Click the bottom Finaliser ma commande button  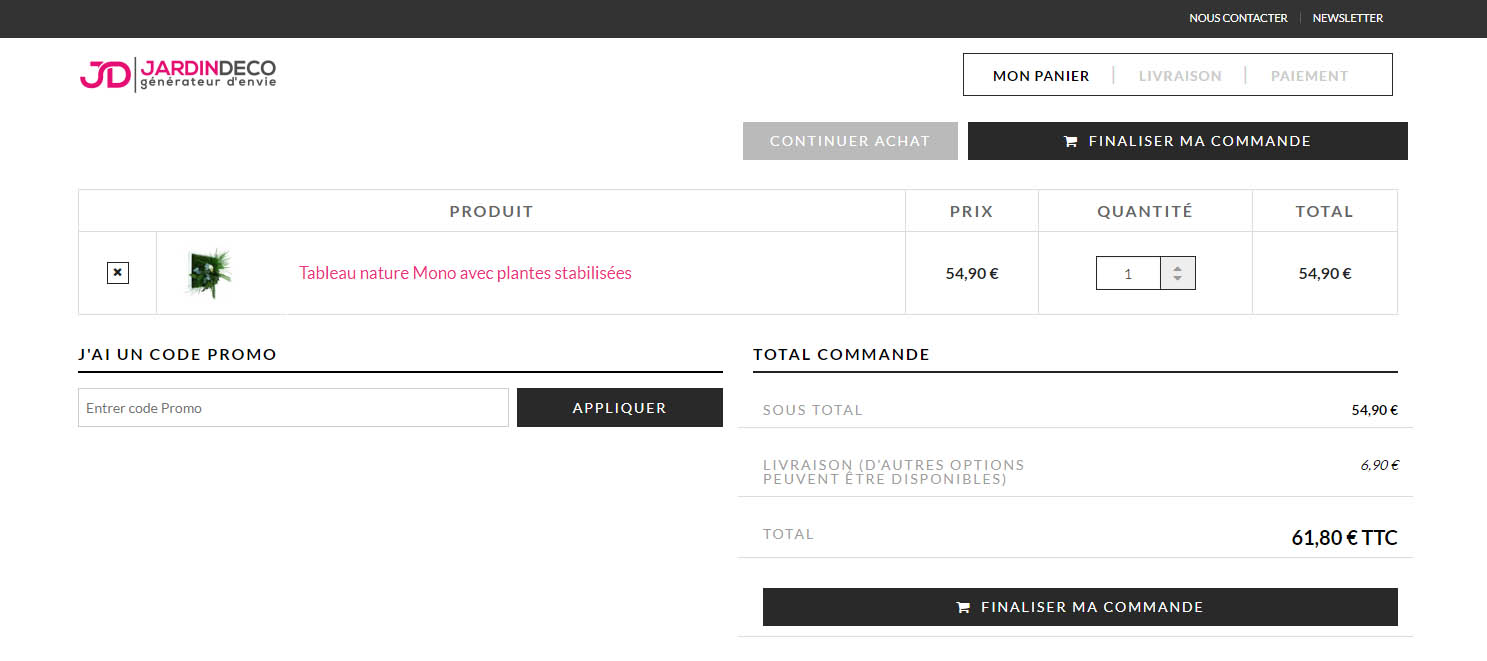[1080, 607]
